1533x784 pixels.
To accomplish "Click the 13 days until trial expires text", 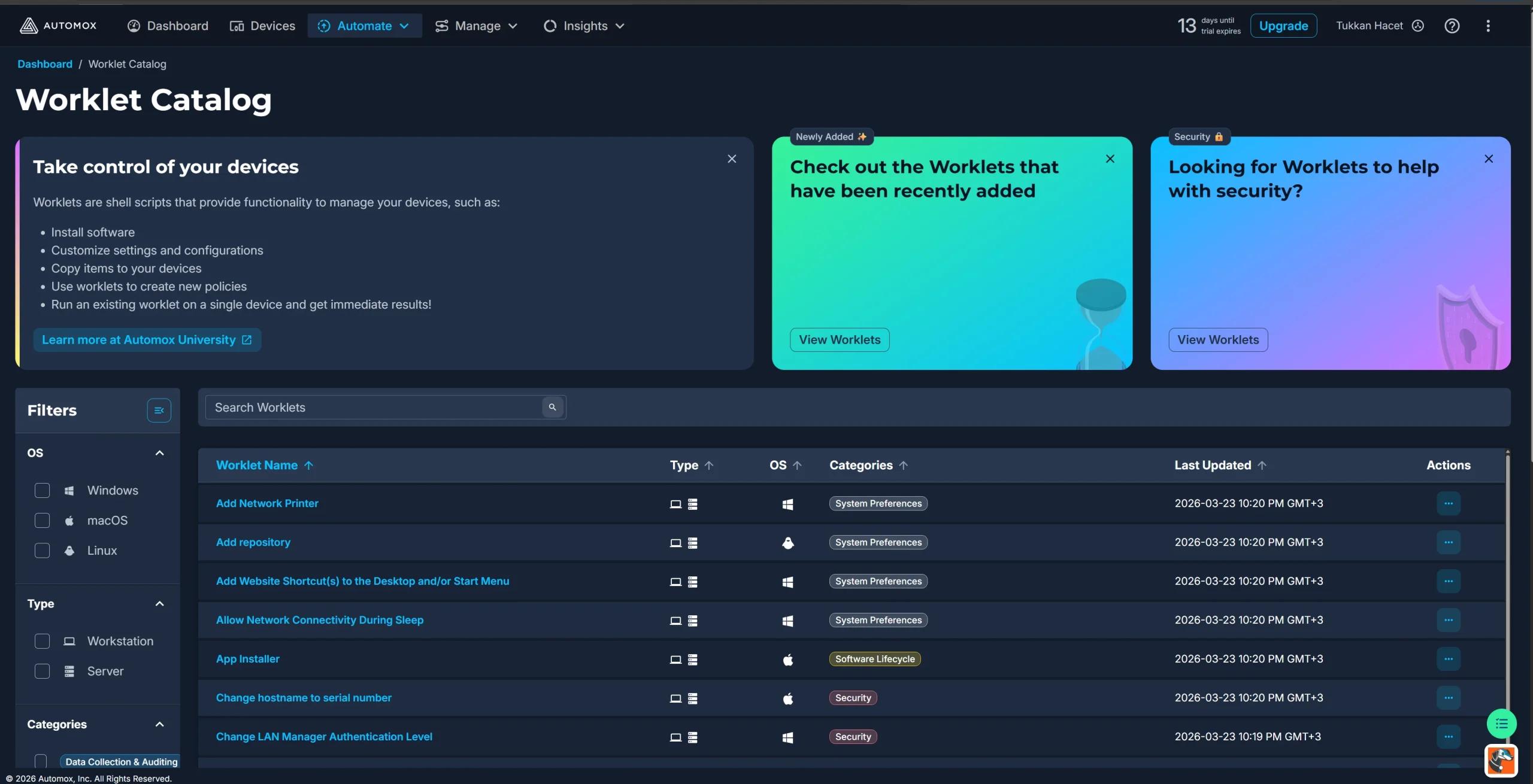I will pyautogui.click(x=1209, y=26).
